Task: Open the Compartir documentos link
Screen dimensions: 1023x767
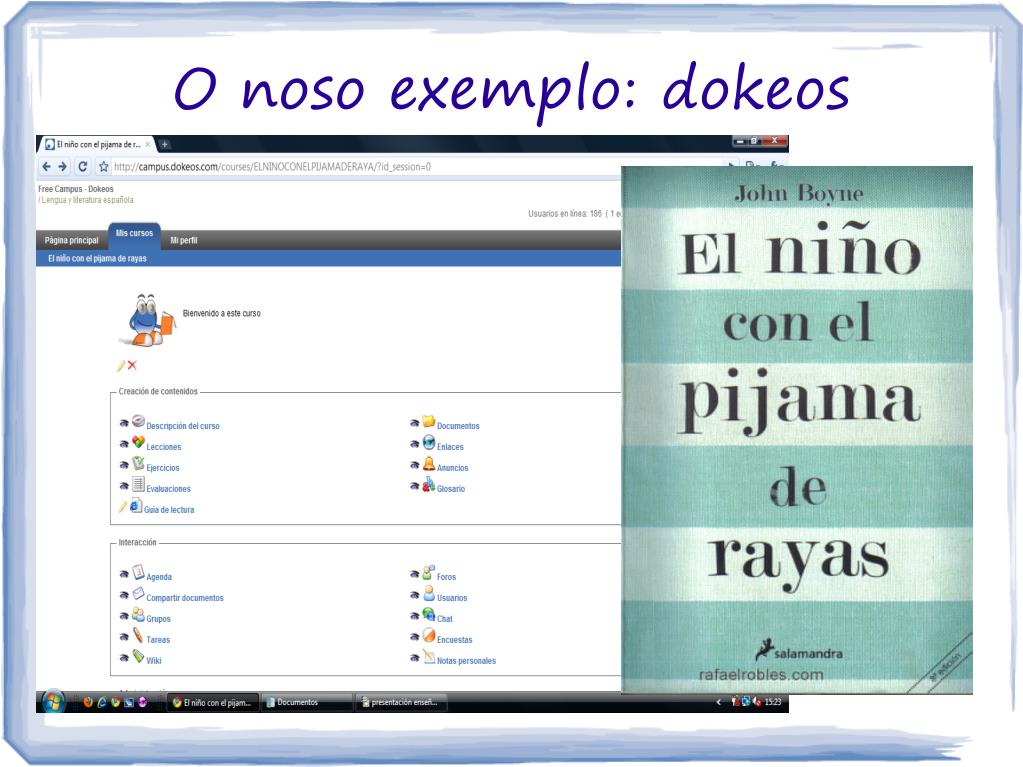Action: tap(185, 598)
